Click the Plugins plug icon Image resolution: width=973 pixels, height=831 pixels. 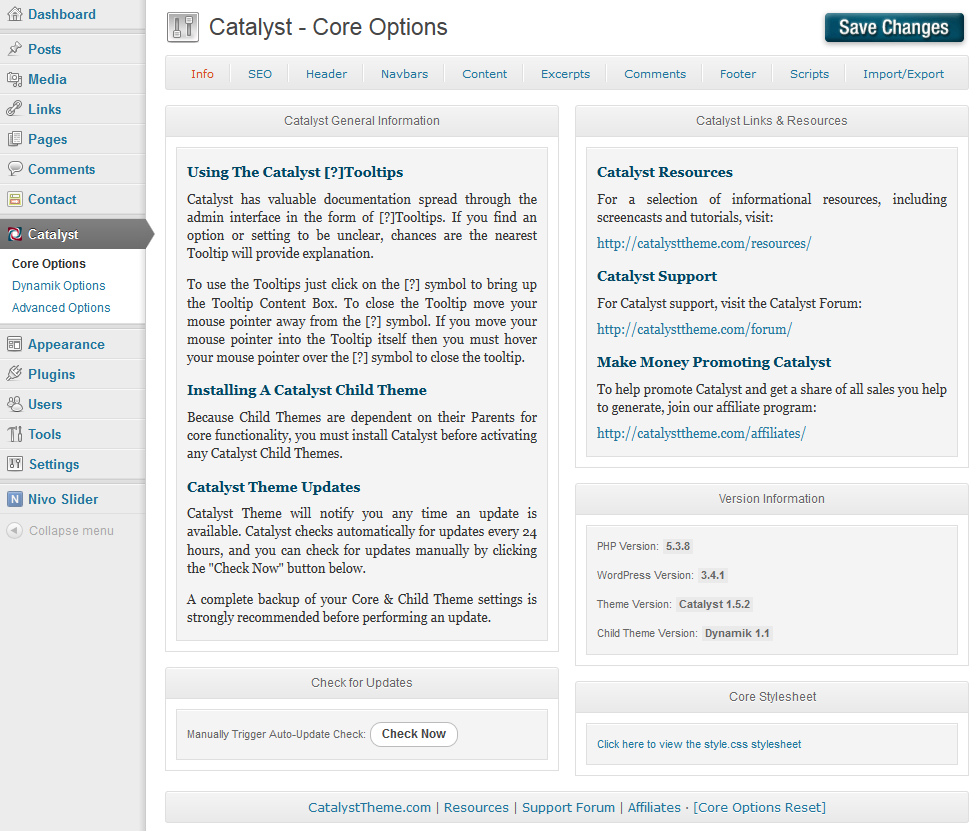(x=14, y=374)
